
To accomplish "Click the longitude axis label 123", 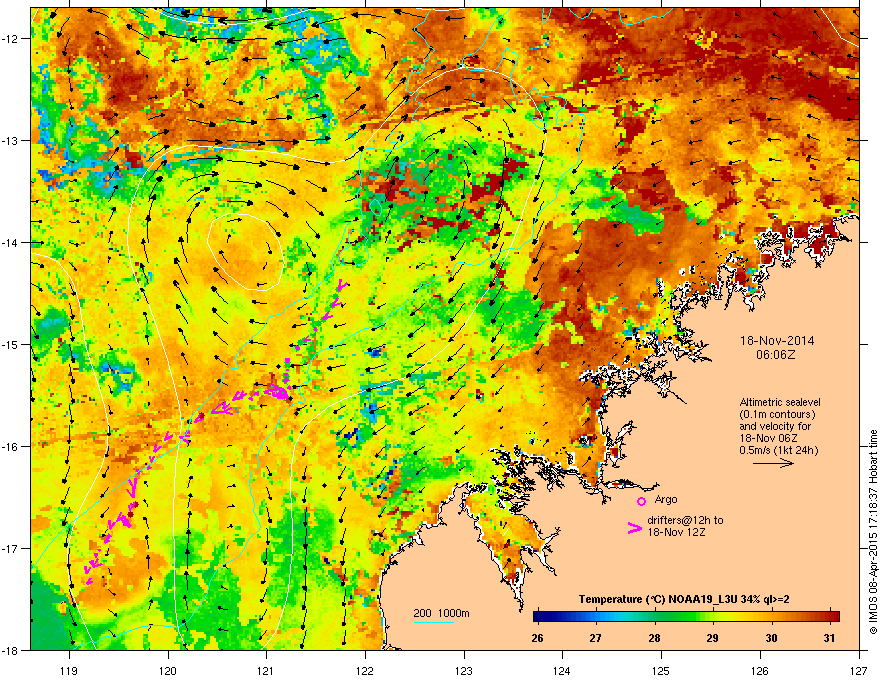I will [464, 670].
